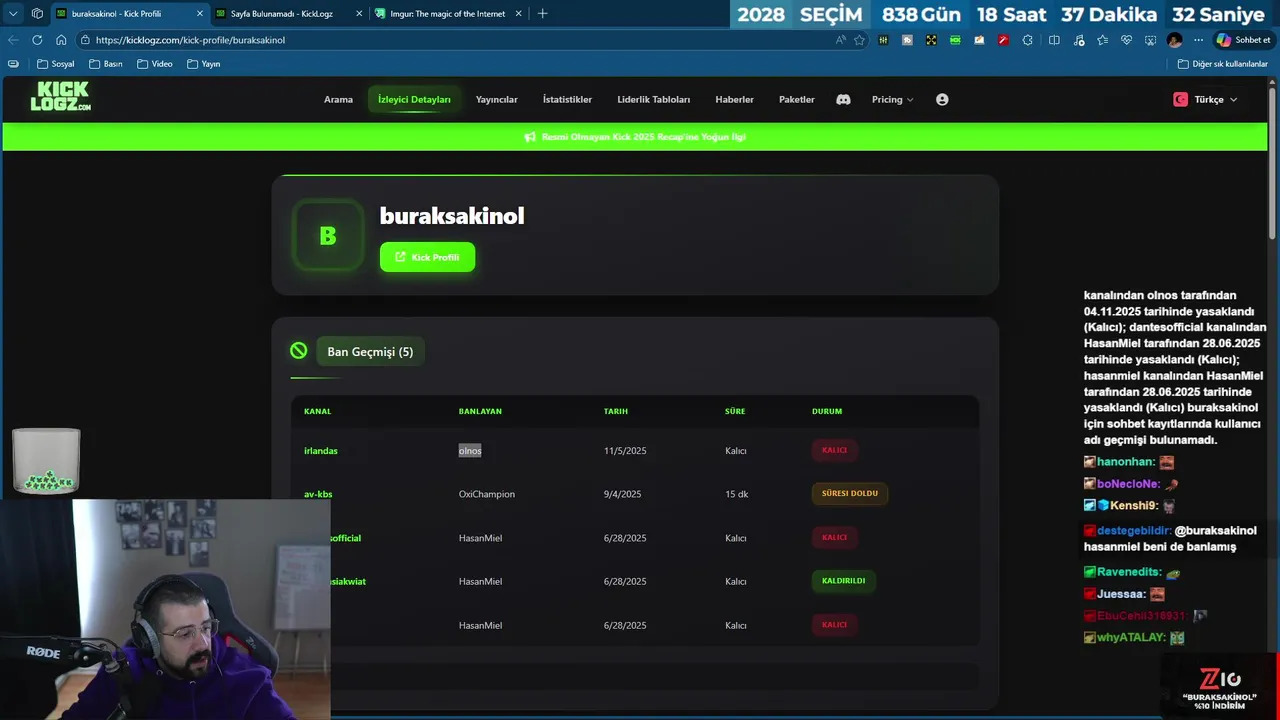Click the media music note toolbar icon
The image size is (1280, 720).
(x=1078, y=40)
